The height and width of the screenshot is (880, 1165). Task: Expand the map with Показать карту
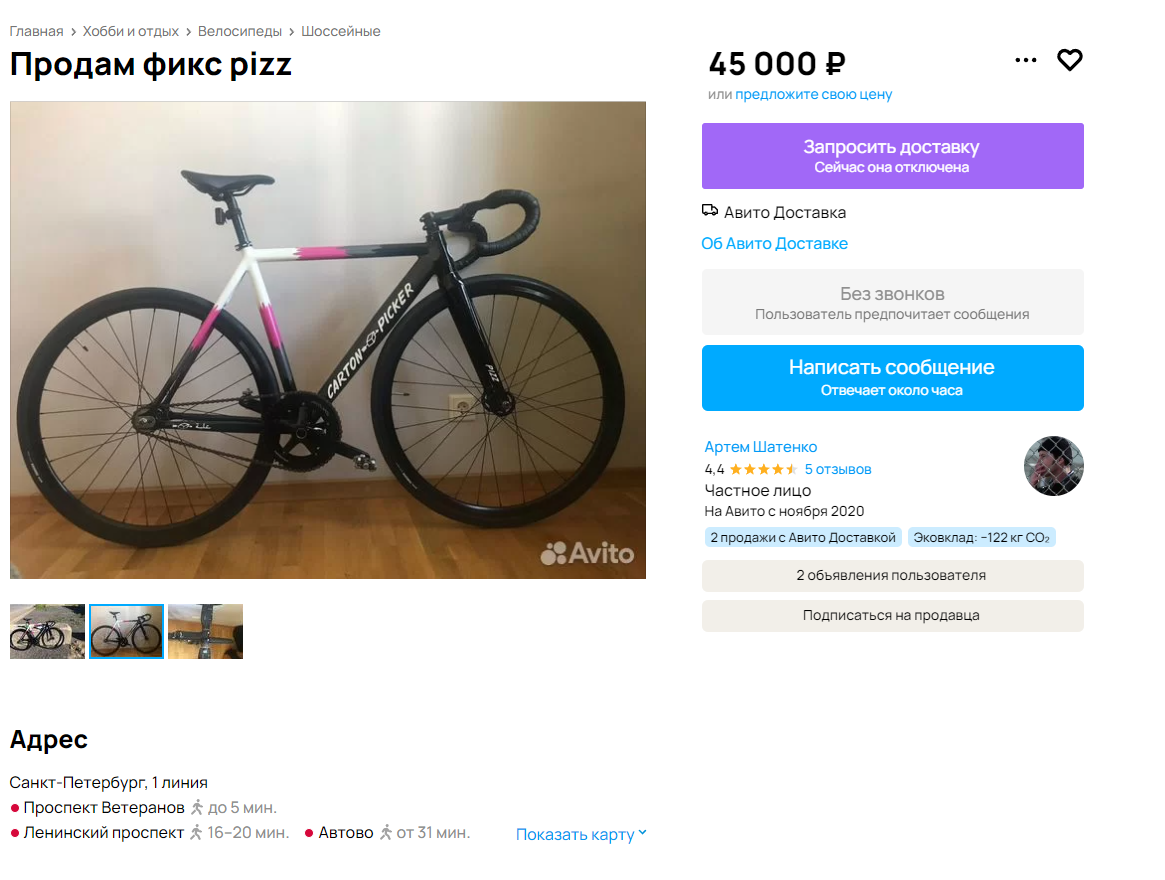[x=581, y=835]
